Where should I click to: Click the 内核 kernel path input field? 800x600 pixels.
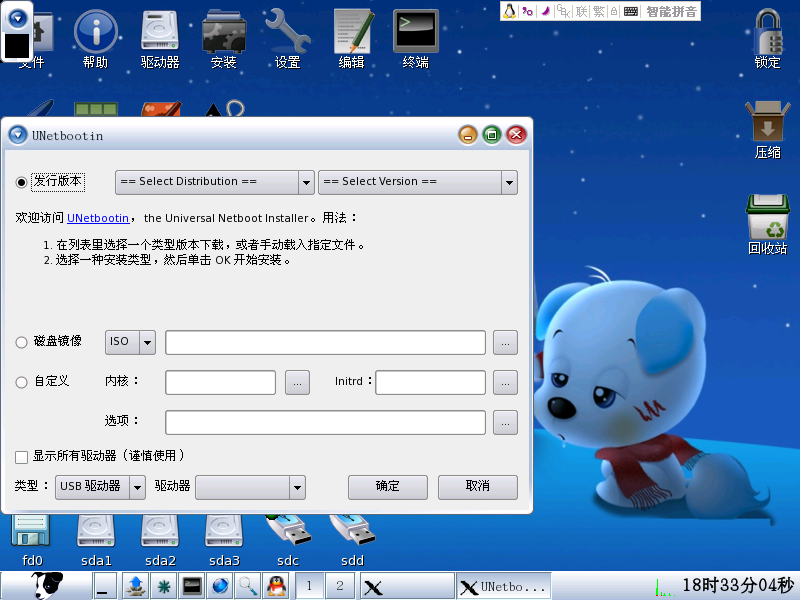click(220, 382)
